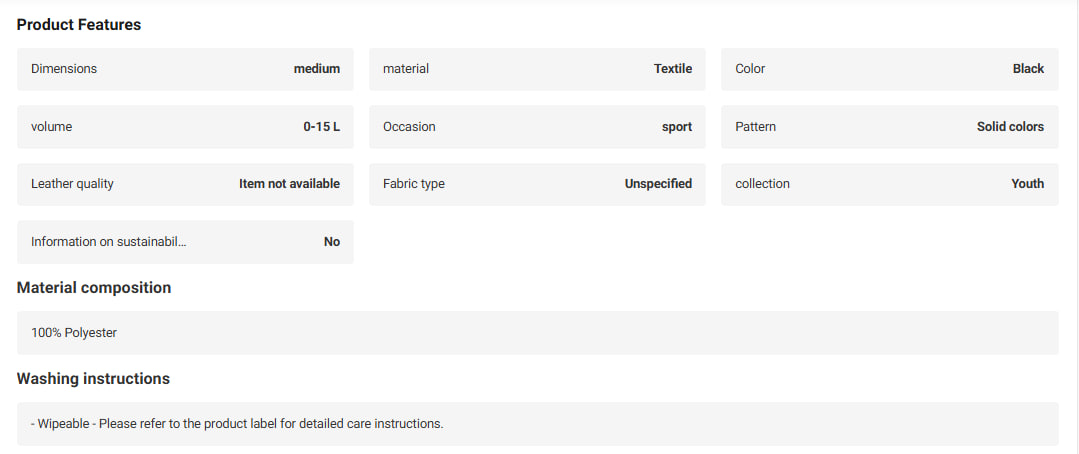Click the Product Features heading
Viewport: 1079px width, 454px height.
(x=79, y=25)
